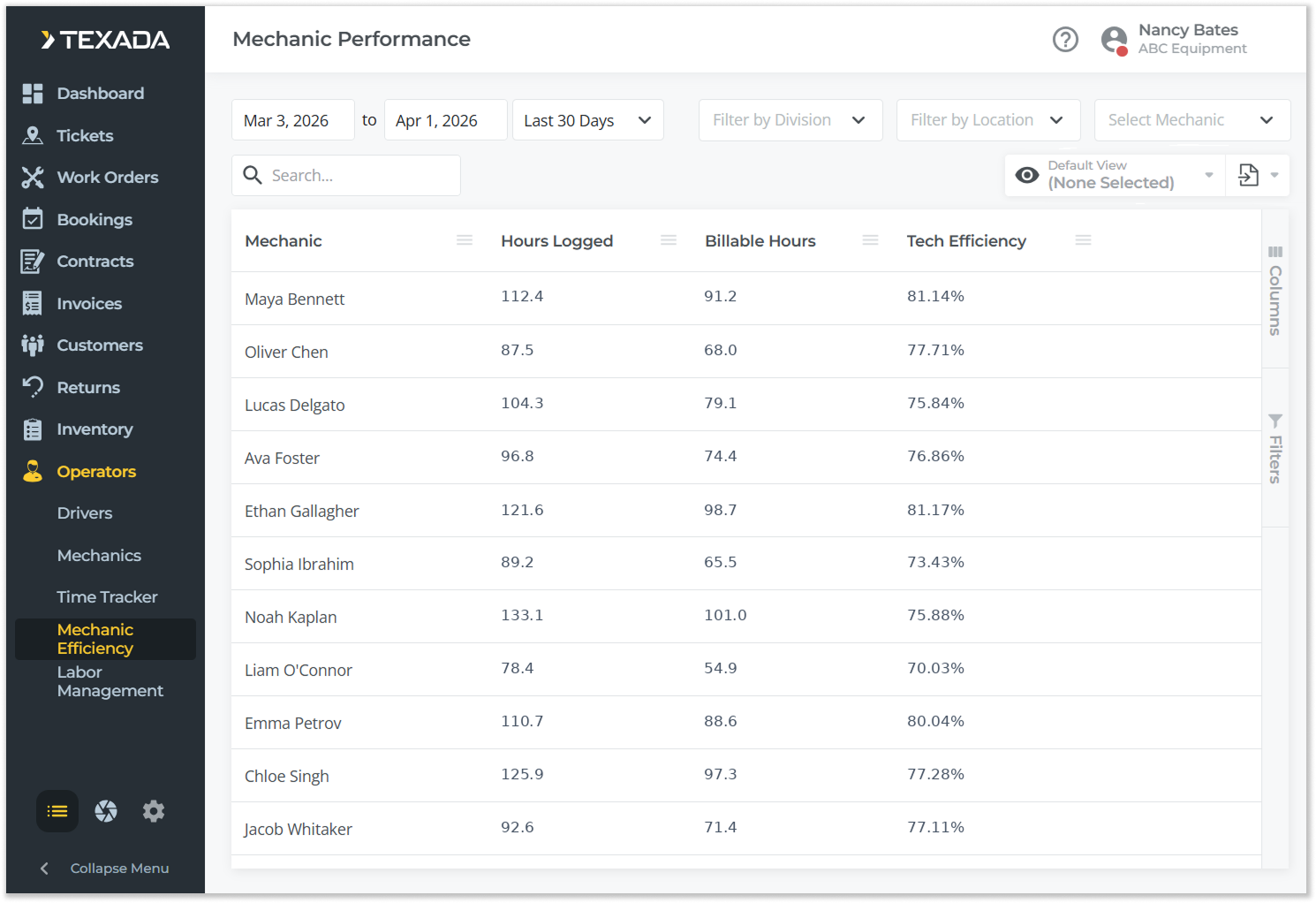Open the Mechanic column menu icon

tap(465, 240)
